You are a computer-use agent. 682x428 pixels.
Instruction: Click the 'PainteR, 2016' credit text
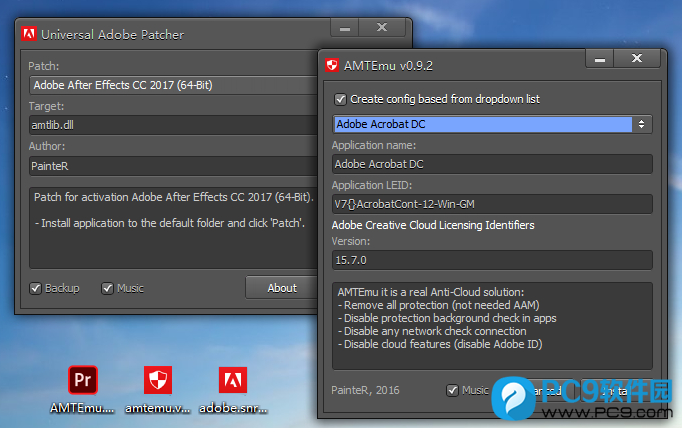point(365,390)
